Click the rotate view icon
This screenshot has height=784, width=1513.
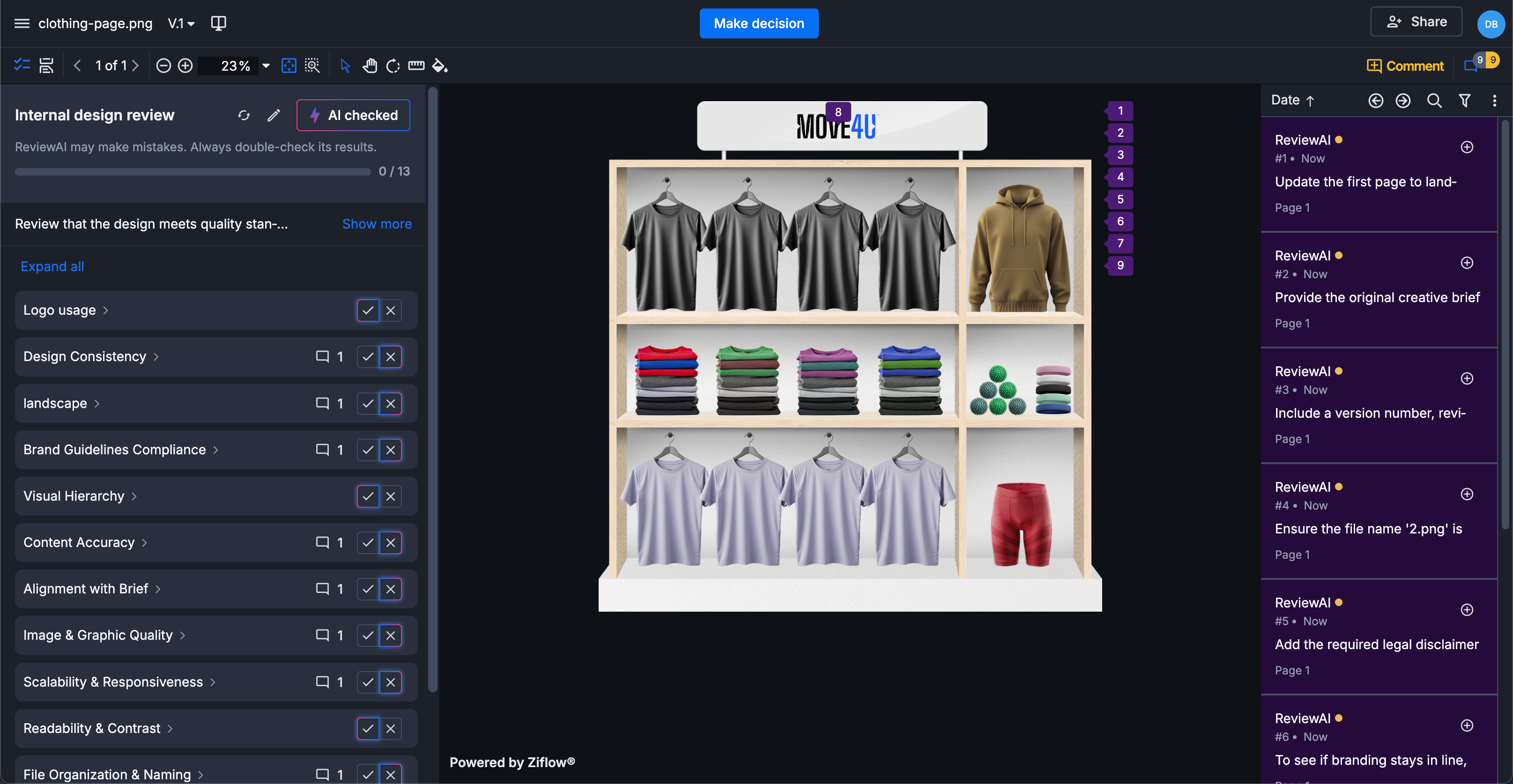393,65
